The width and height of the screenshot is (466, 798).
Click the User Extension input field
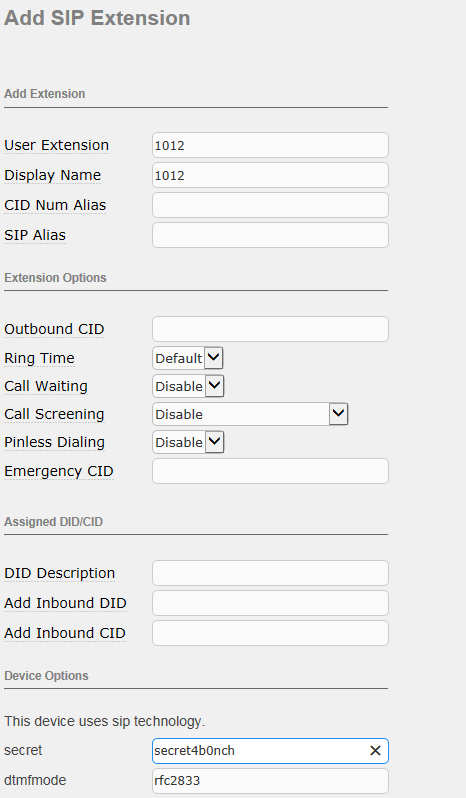[x=270, y=145]
